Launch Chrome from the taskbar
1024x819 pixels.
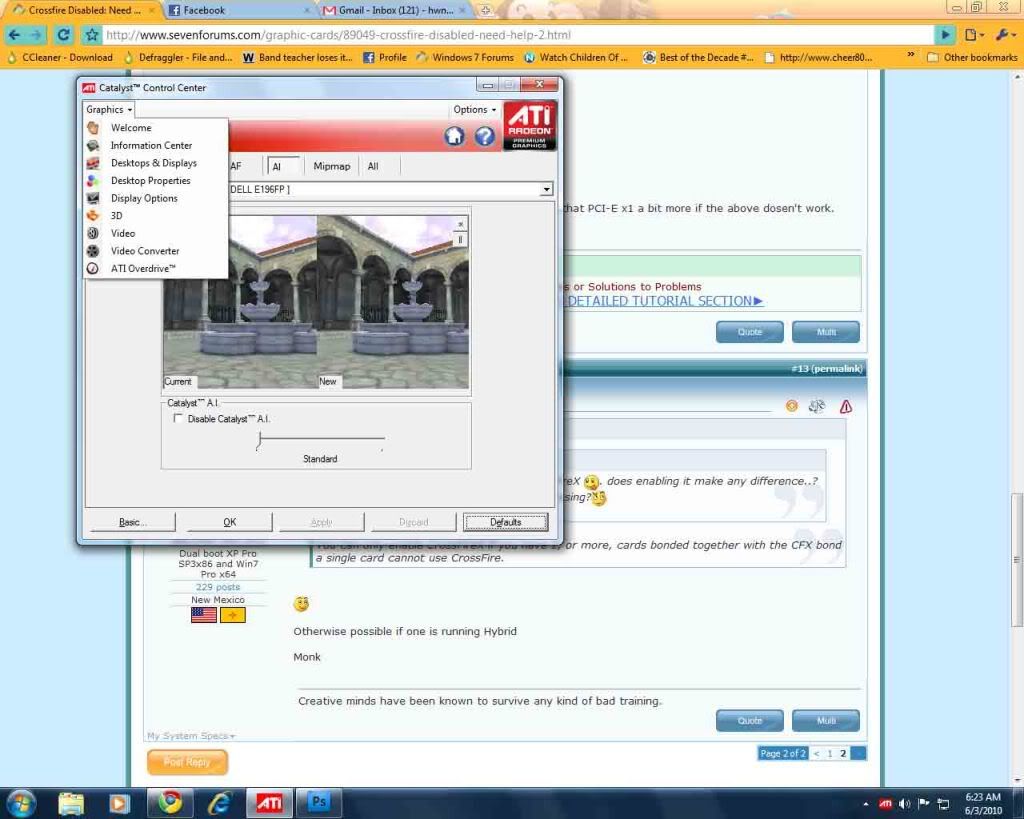[170, 803]
